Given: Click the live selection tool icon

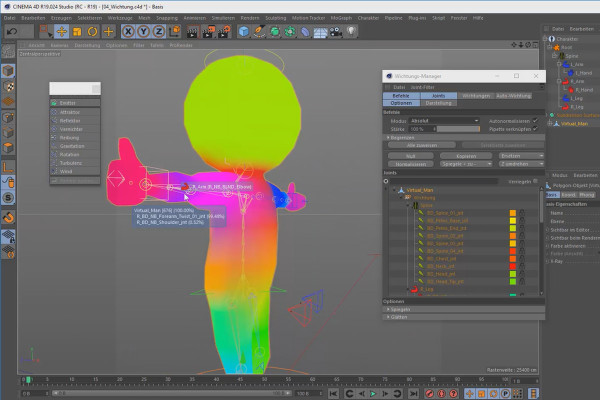Looking at the screenshot, I should pyautogui.click(x=46, y=31).
